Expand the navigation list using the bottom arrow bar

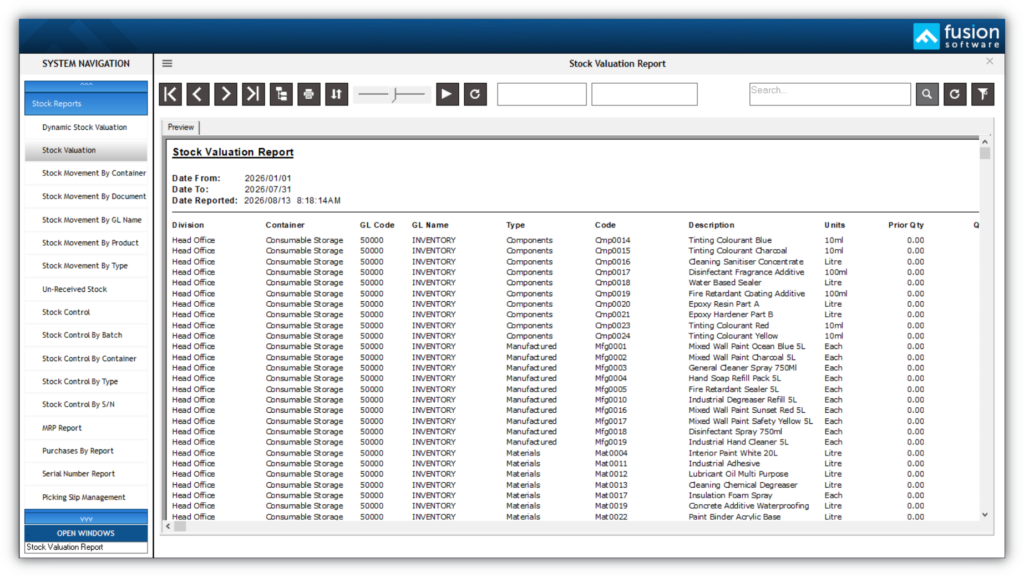click(x=86, y=518)
